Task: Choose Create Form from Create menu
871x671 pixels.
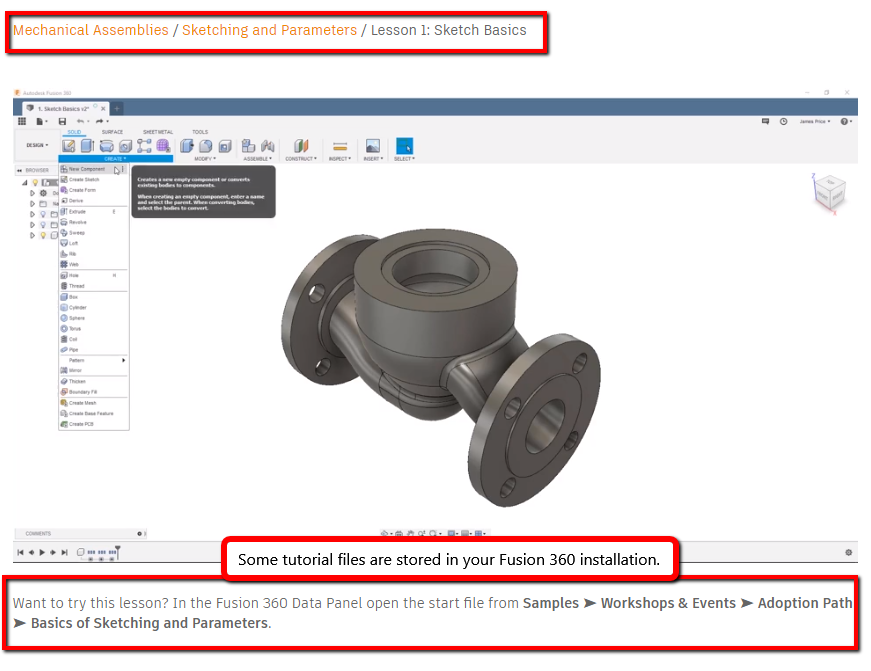Action: pyautogui.click(x=93, y=190)
